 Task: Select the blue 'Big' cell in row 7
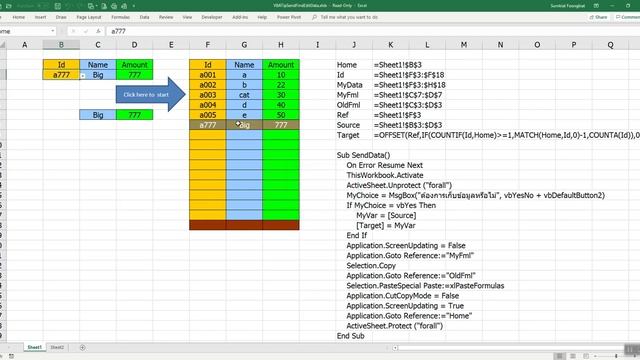click(x=98, y=115)
